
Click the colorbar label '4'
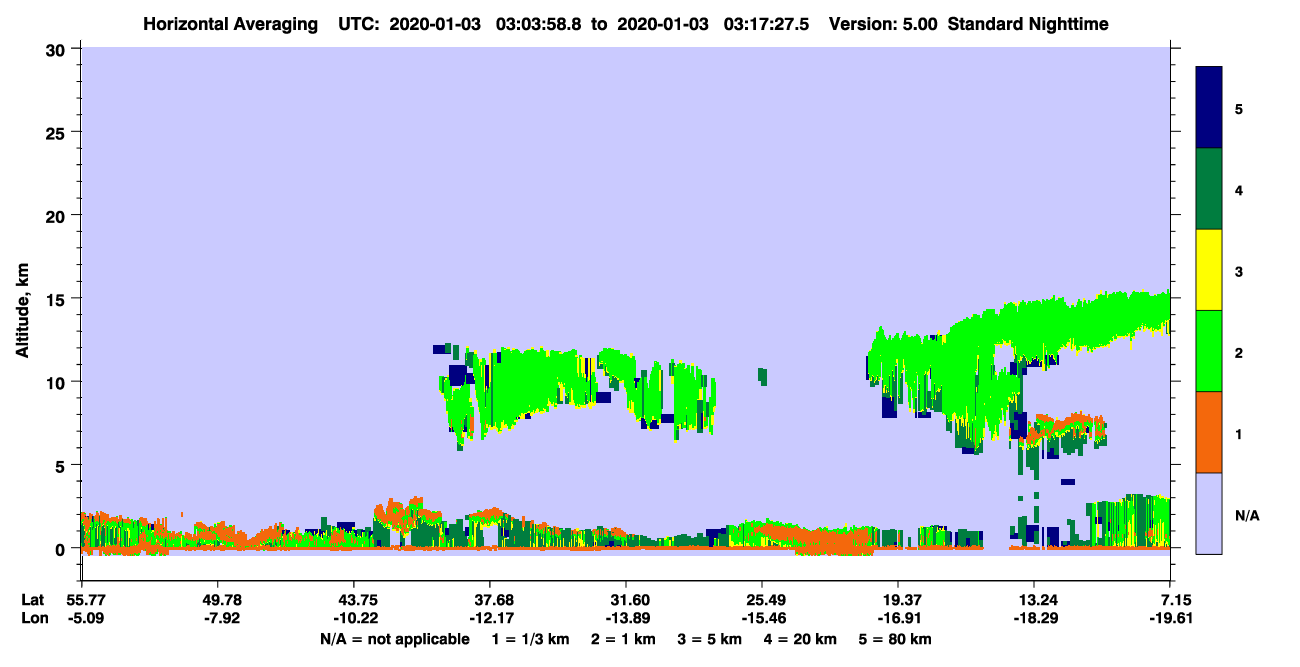1240,189
